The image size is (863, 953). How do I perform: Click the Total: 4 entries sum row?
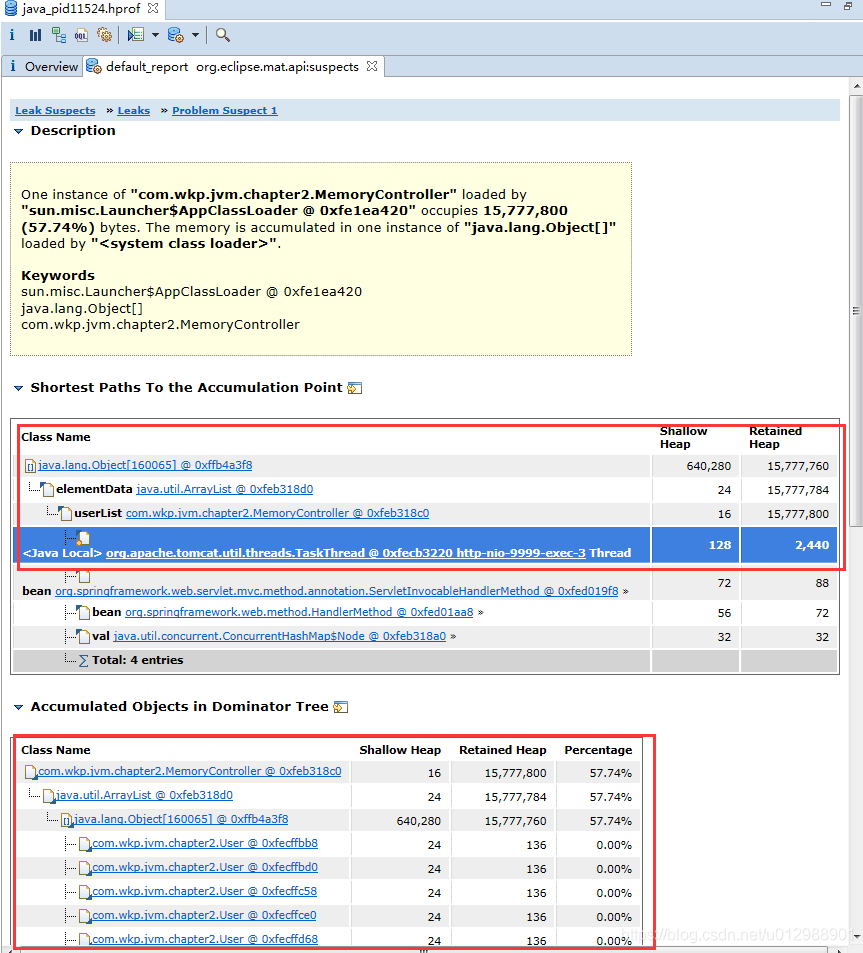[425, 660]
